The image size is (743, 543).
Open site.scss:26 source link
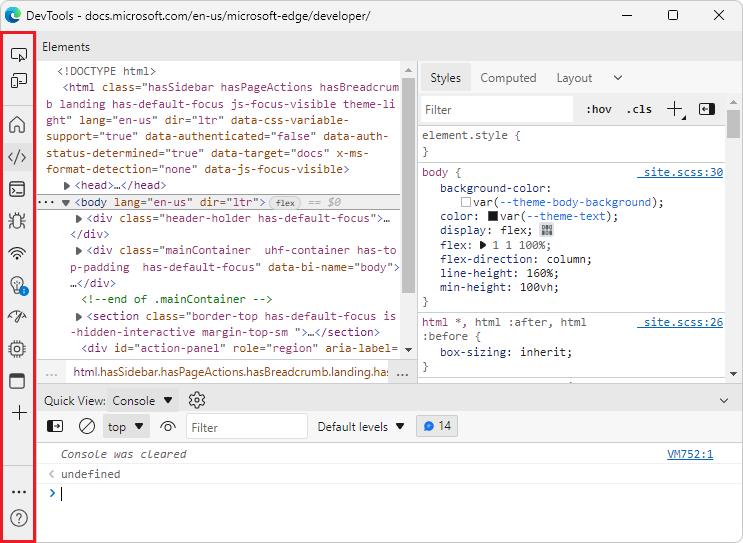click(680, 322)
